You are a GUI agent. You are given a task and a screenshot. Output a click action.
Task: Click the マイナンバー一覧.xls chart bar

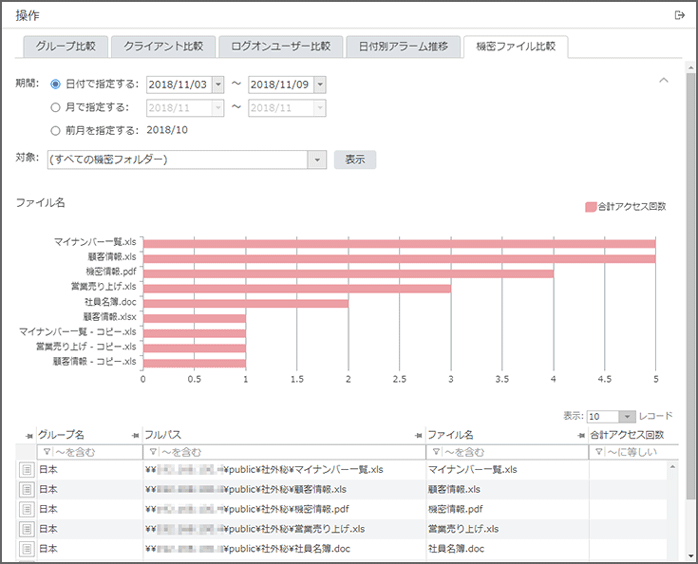[x=399, y=244]
